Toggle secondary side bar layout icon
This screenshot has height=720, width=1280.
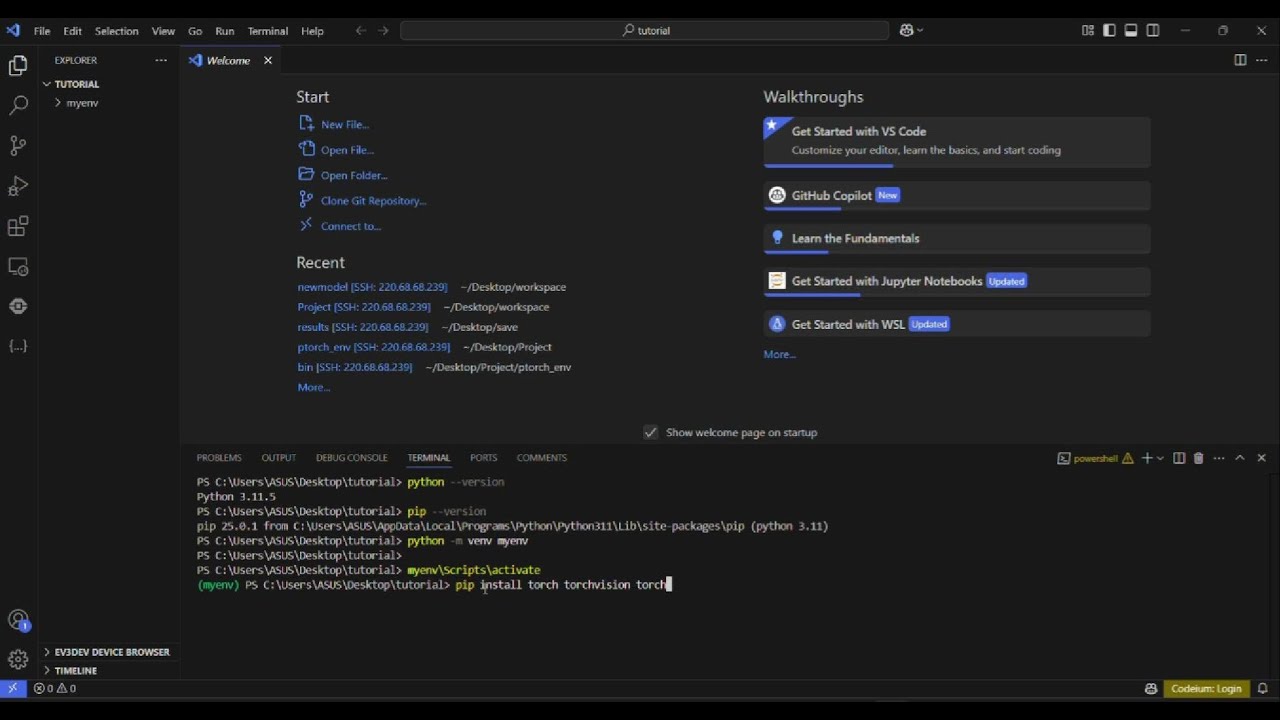(1153, 30)
